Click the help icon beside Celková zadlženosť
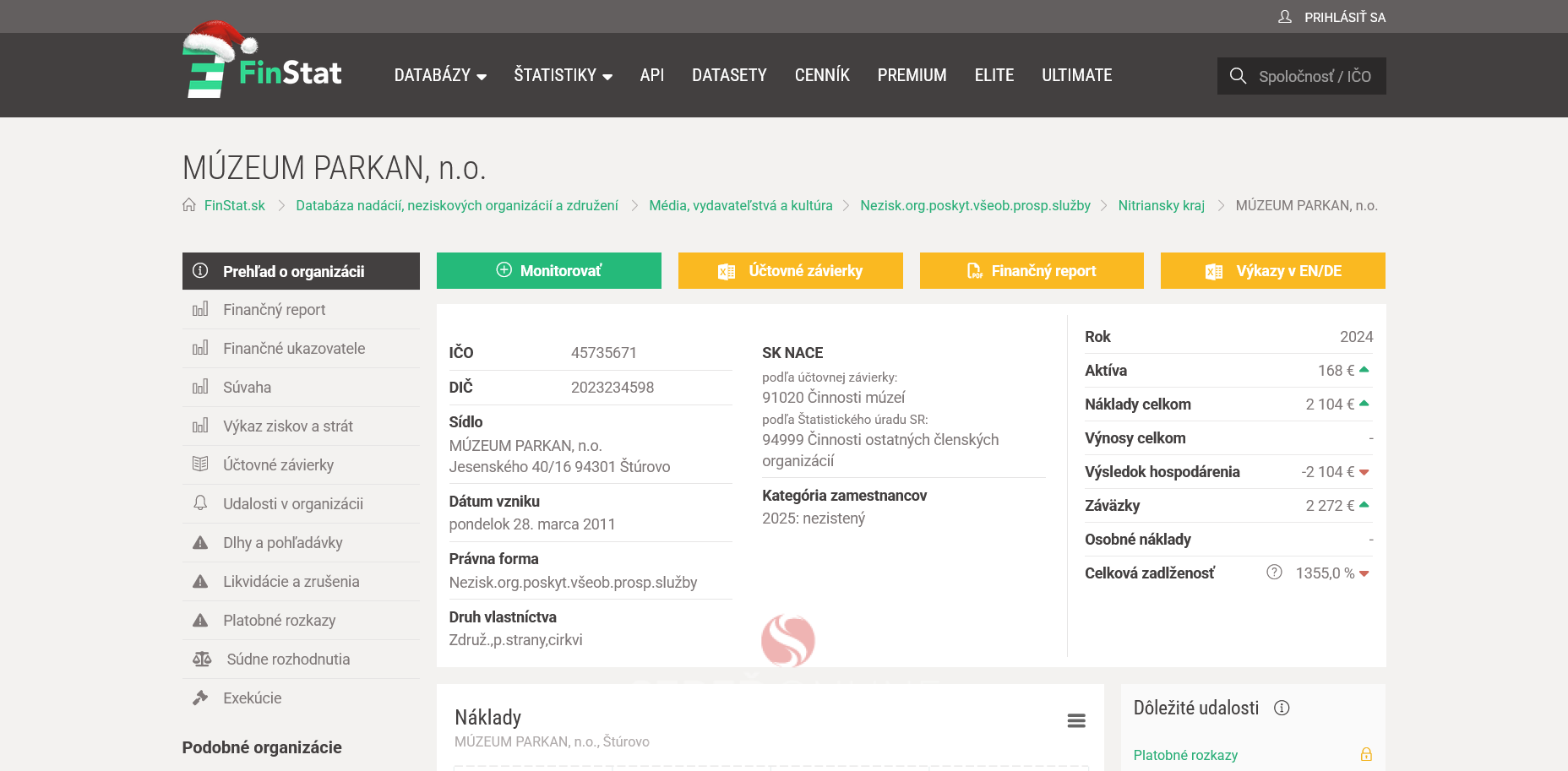Viewport: 1568px width, 771px height. coord(1274,573)
